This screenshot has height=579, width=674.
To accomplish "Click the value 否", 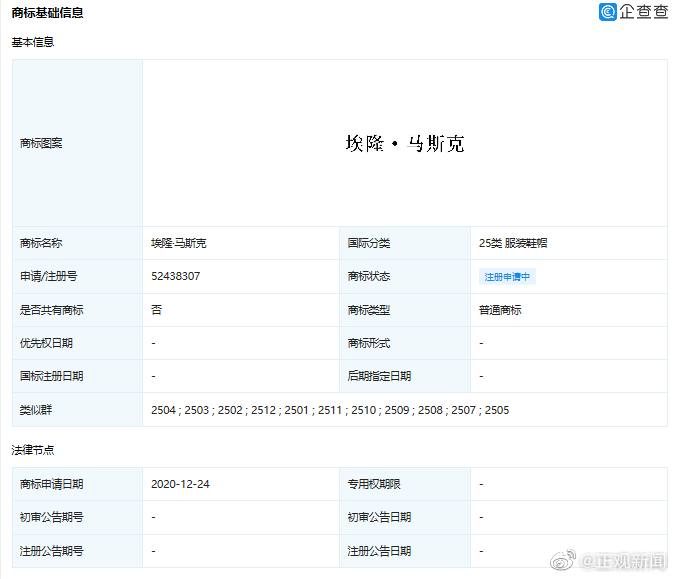I will coord(156,310).
